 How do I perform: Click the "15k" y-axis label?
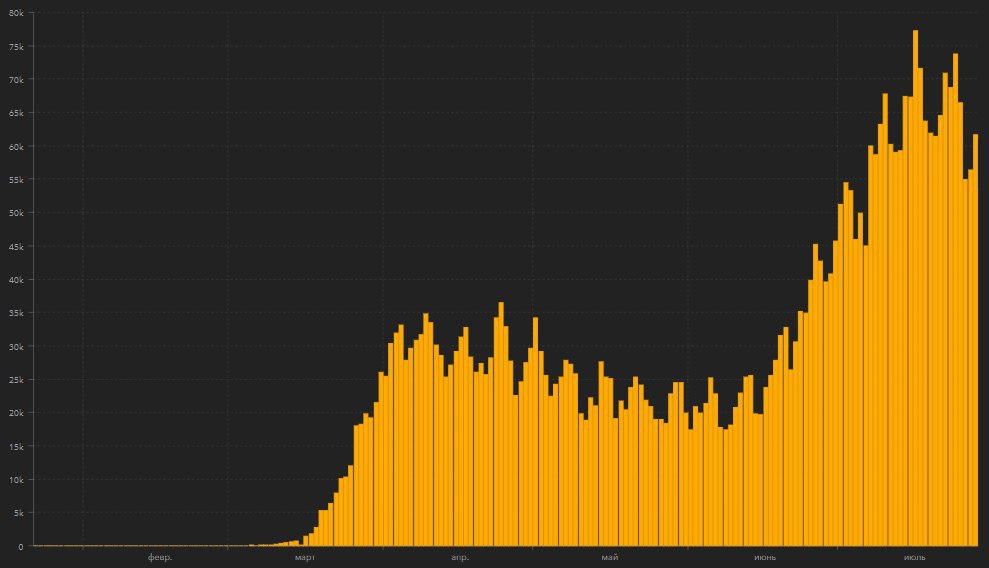tap(16, 446)
